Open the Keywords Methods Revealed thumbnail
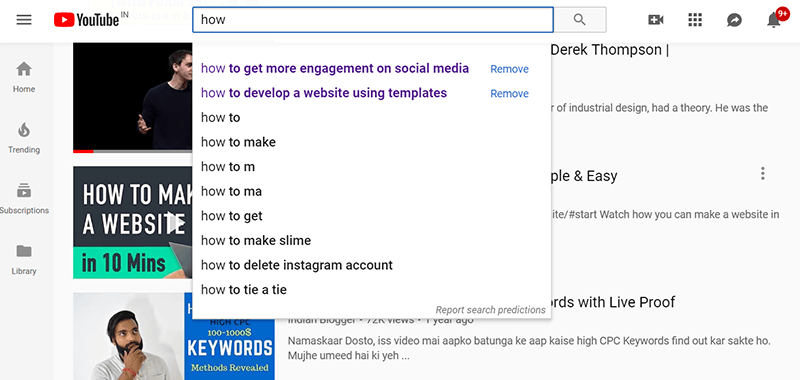The image size is (800, 380). pos(173,336)
